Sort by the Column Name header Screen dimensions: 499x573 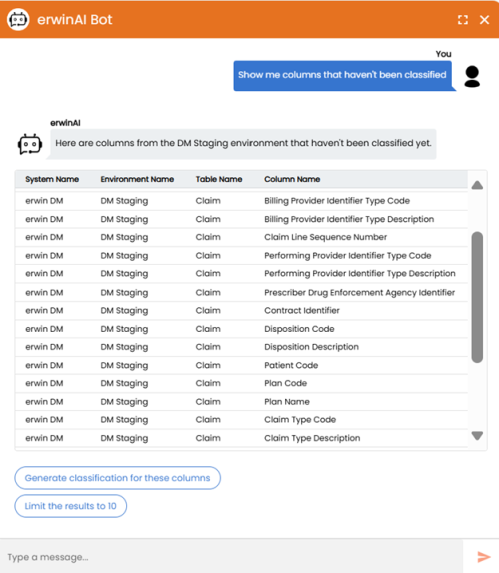[292, 179]
